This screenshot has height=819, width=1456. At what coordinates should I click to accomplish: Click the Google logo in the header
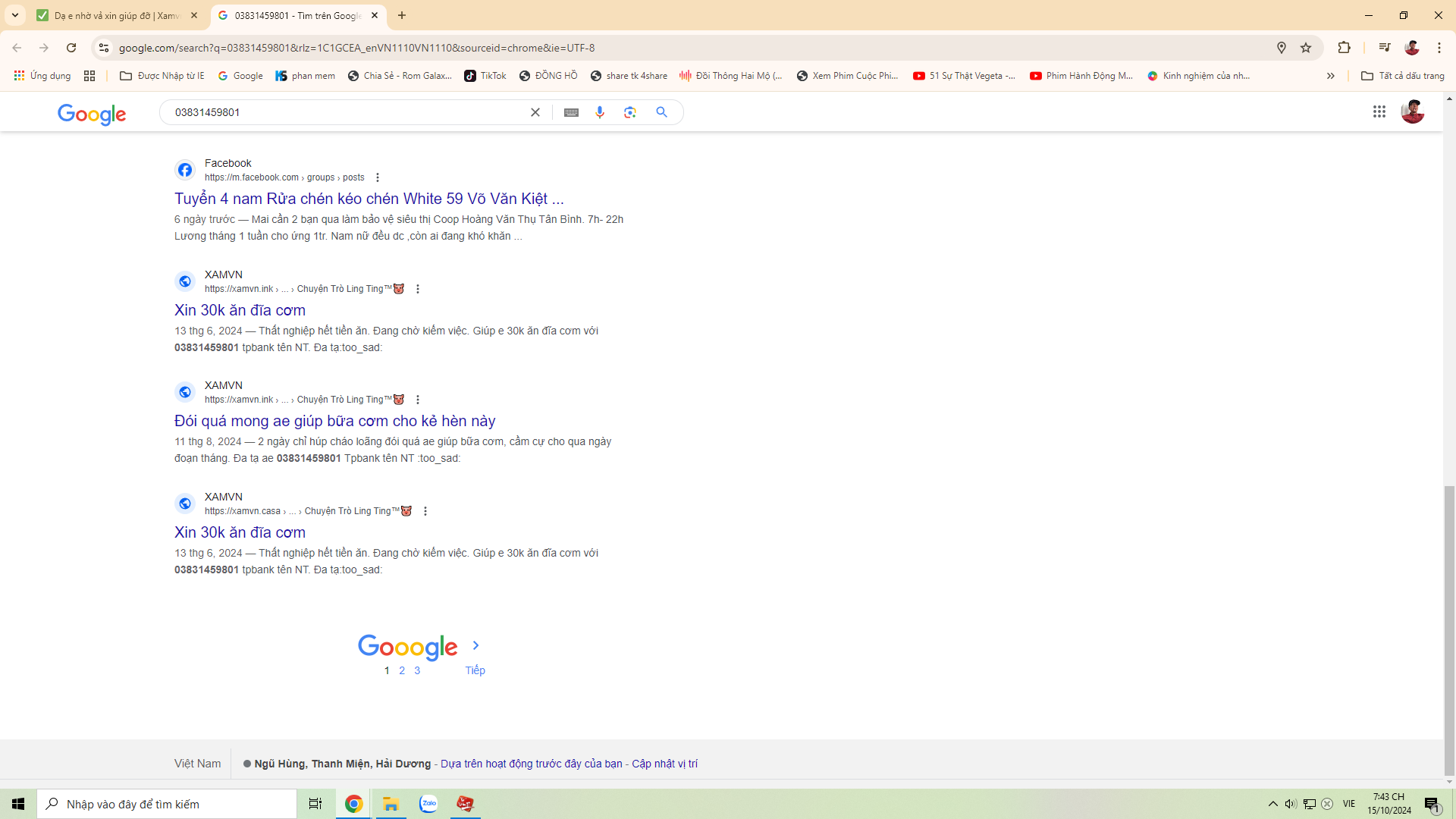(92, 114)
